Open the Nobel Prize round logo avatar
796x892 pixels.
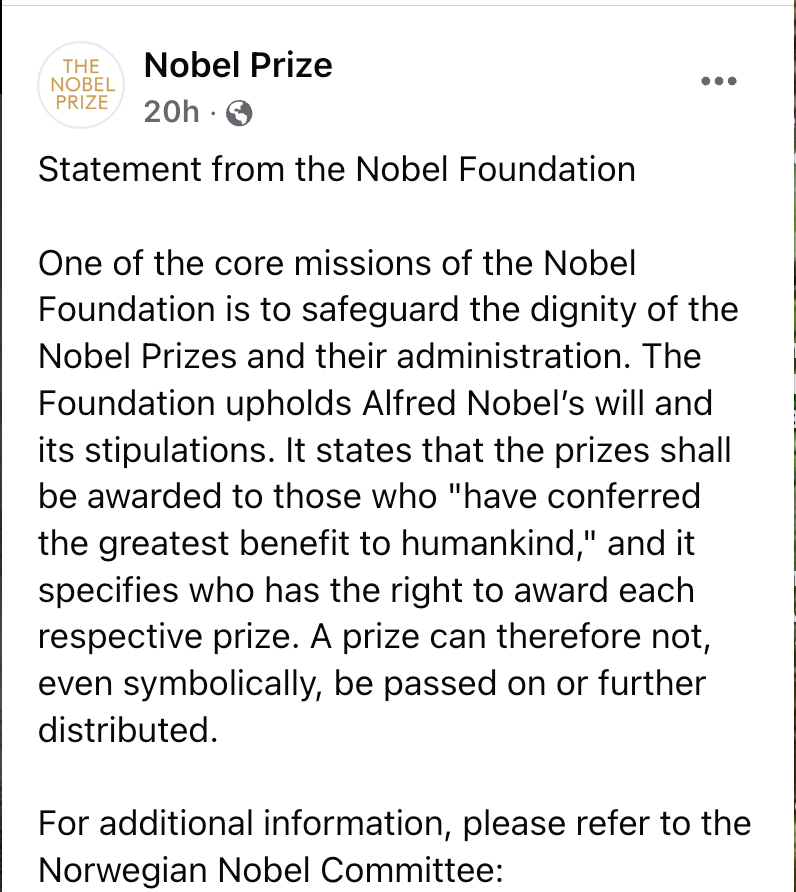pyautogui.click(x=80, y=84)
